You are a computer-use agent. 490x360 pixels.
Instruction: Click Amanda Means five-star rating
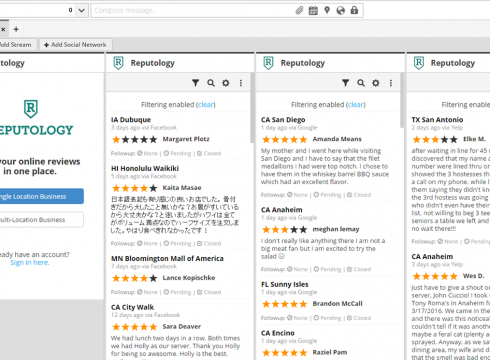[x=285, y=139]
